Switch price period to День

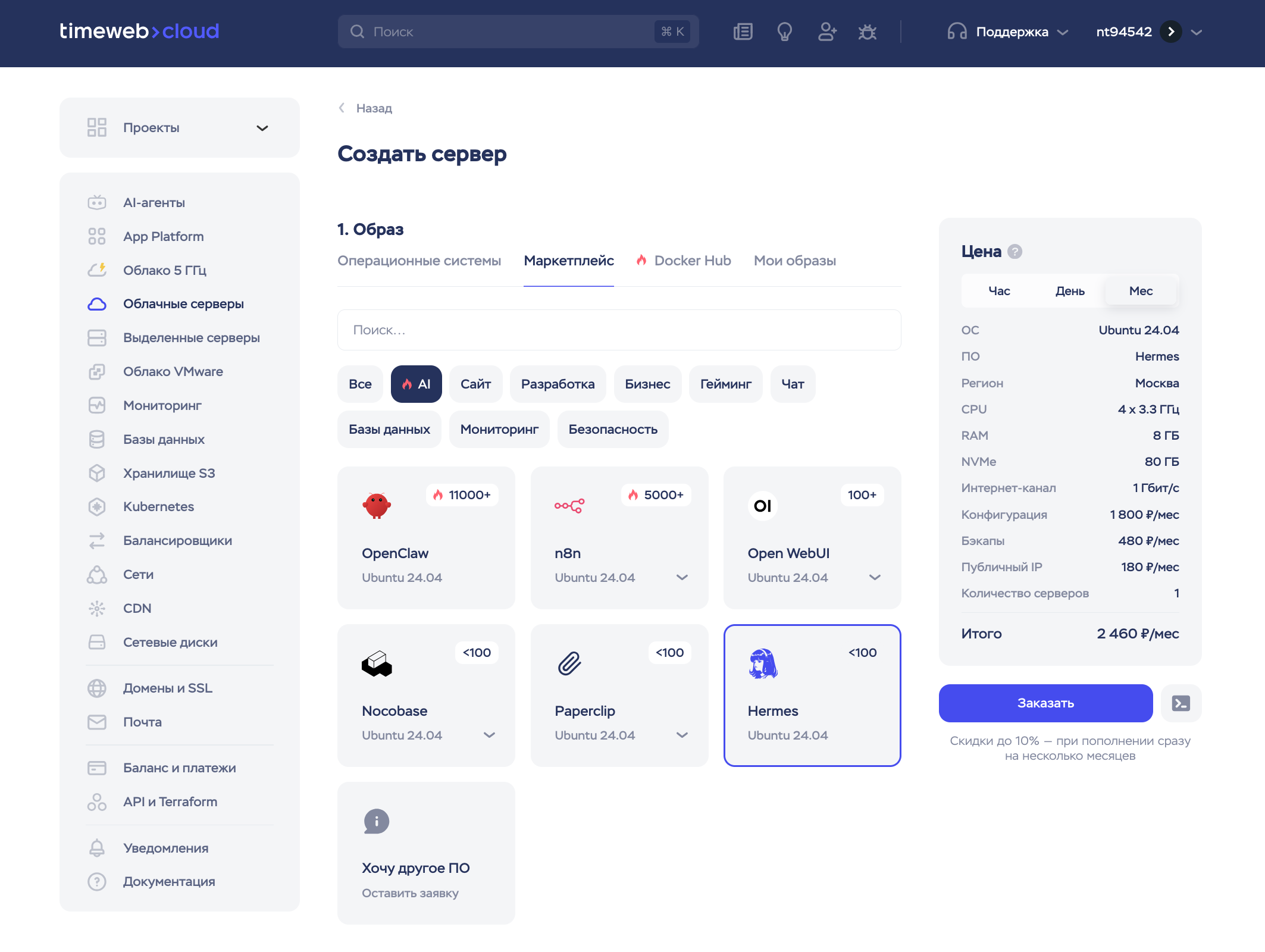pyautogui.click(x=1070, y=291)
